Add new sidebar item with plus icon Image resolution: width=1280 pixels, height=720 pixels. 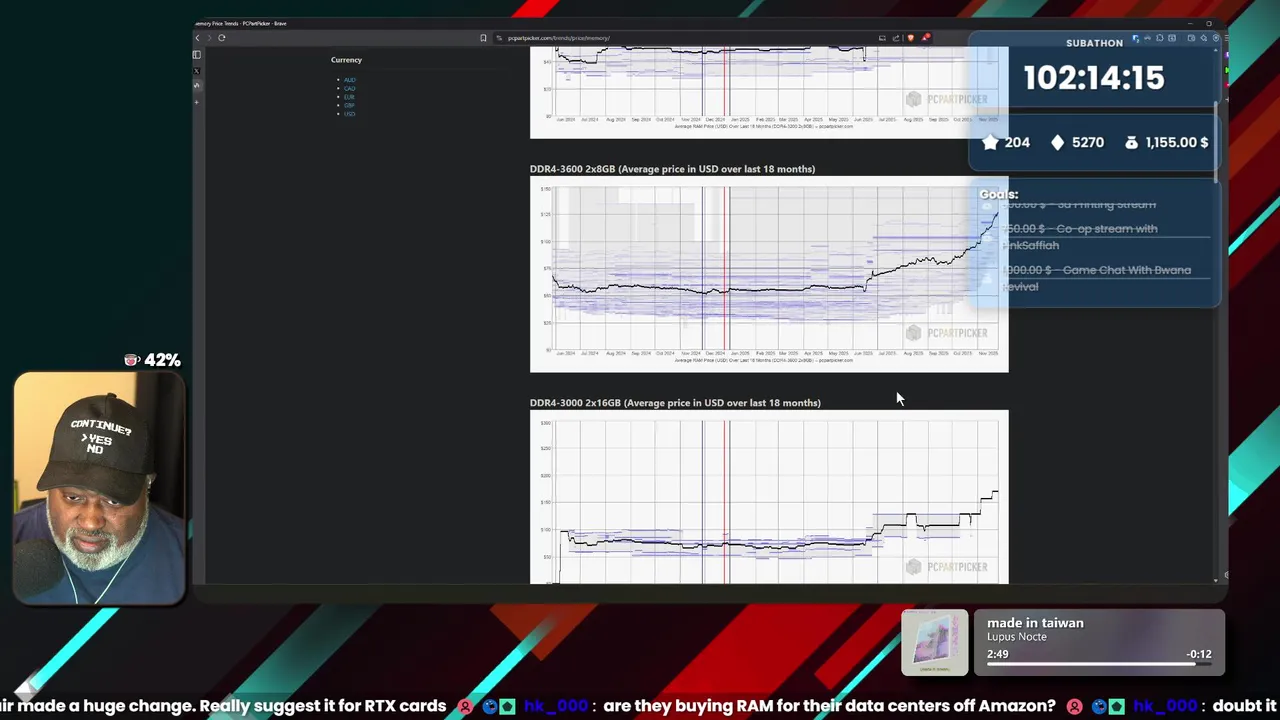[x=197, y=102]
